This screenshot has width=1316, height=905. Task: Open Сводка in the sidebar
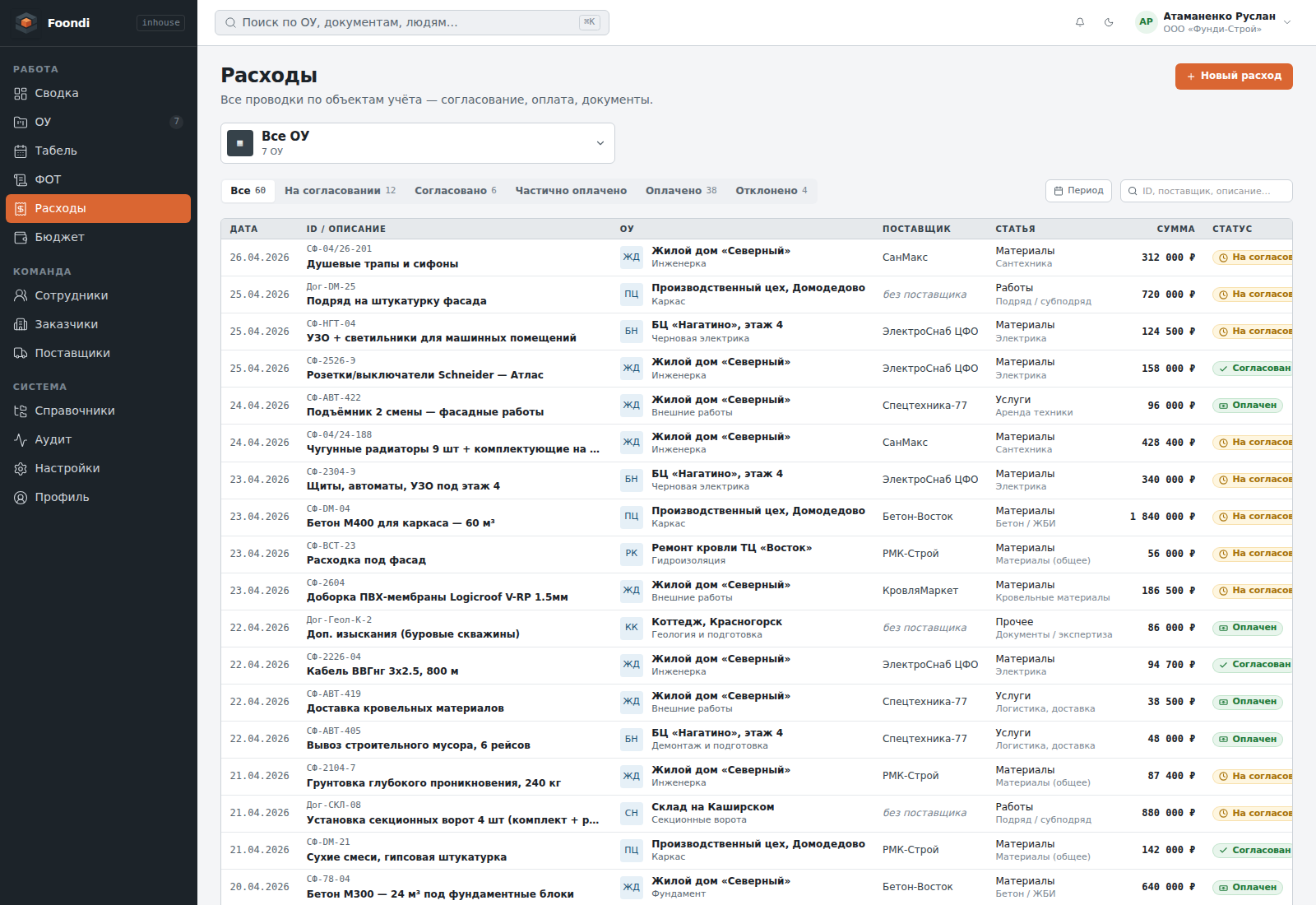pos(99,93)
